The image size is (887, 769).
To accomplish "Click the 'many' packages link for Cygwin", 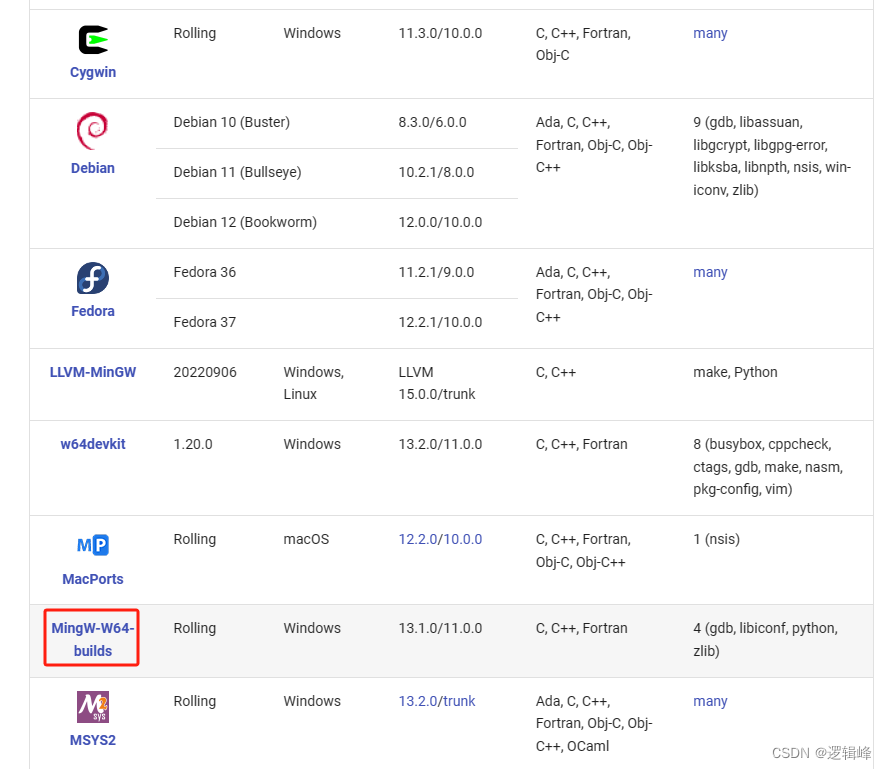I will (710, 33).
